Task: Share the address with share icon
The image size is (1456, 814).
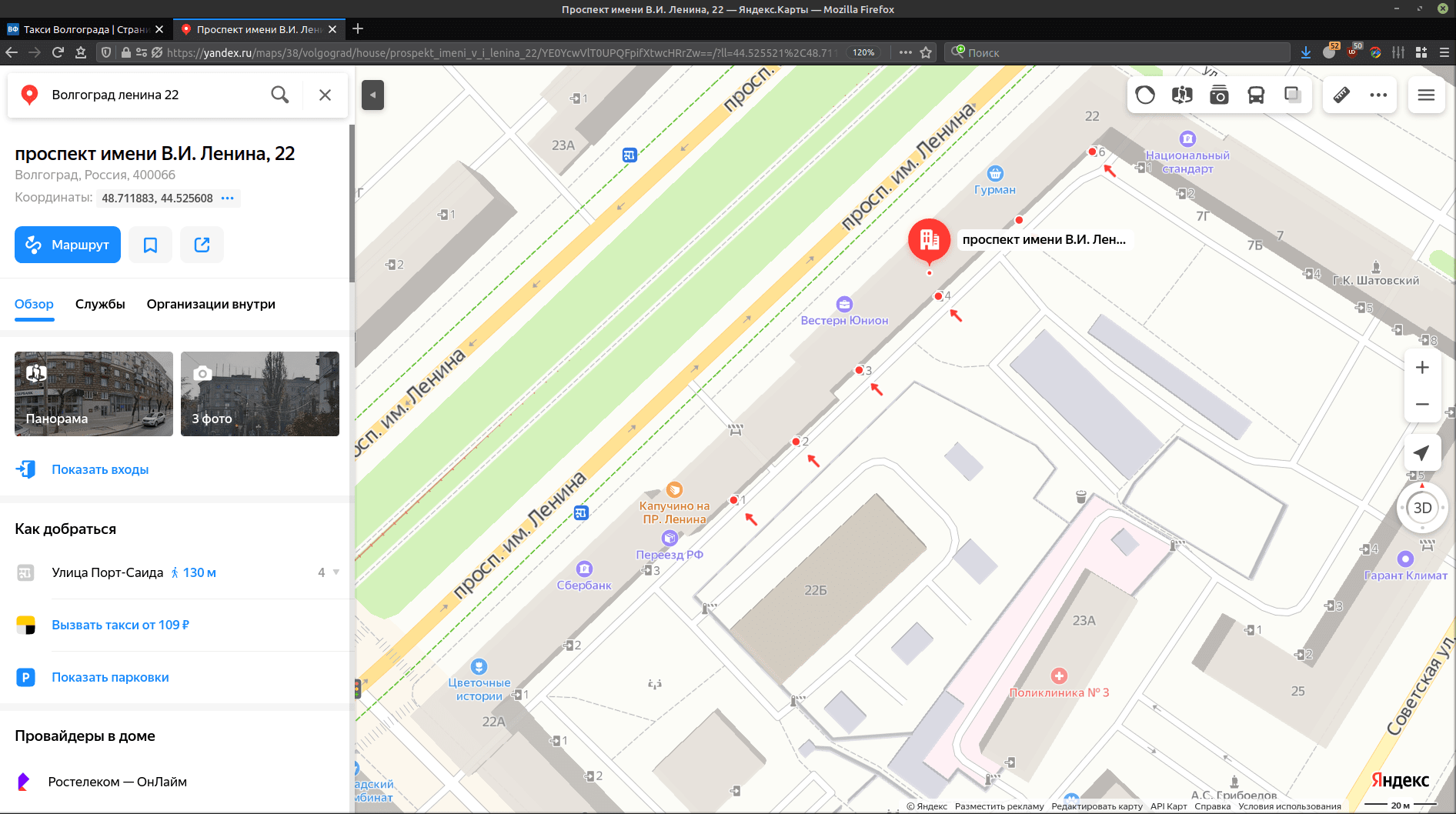Action: 202,245
